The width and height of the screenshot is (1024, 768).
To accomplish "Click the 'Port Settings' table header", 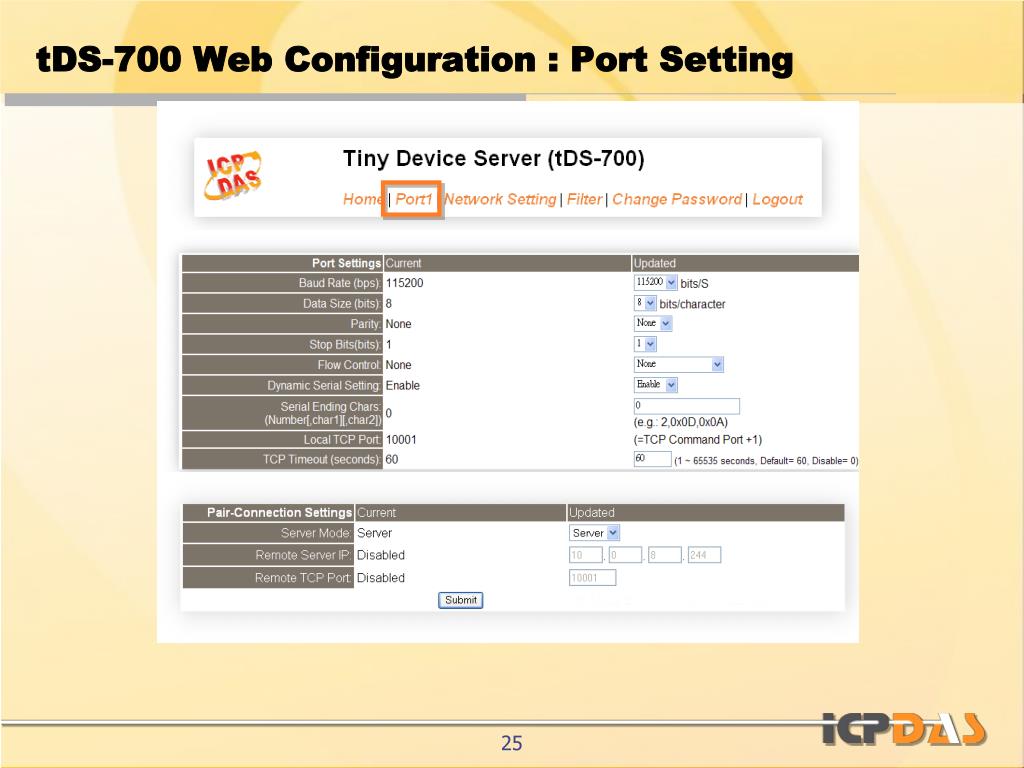I will 346,263.
